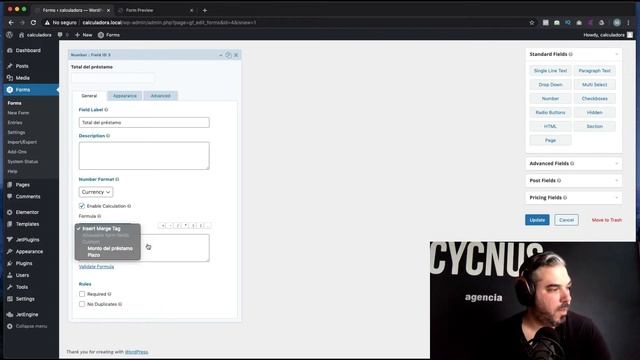Add a Number field

(x=550, y=98)
